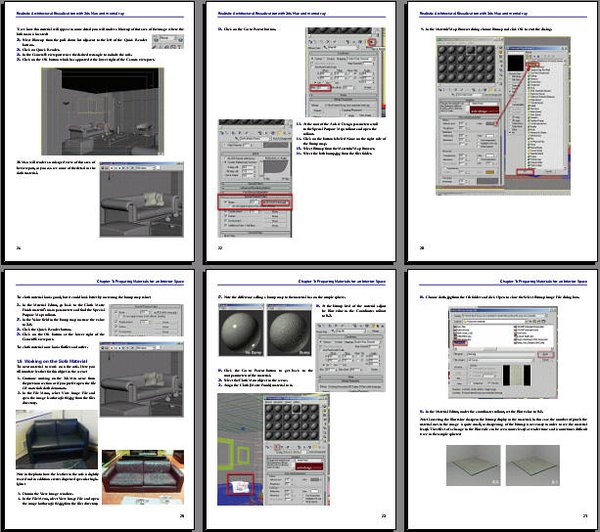Select rendered sofa image above the burgundy sofa photo
The width and height of the screenshot is (600, 532).
click(142, 379)
